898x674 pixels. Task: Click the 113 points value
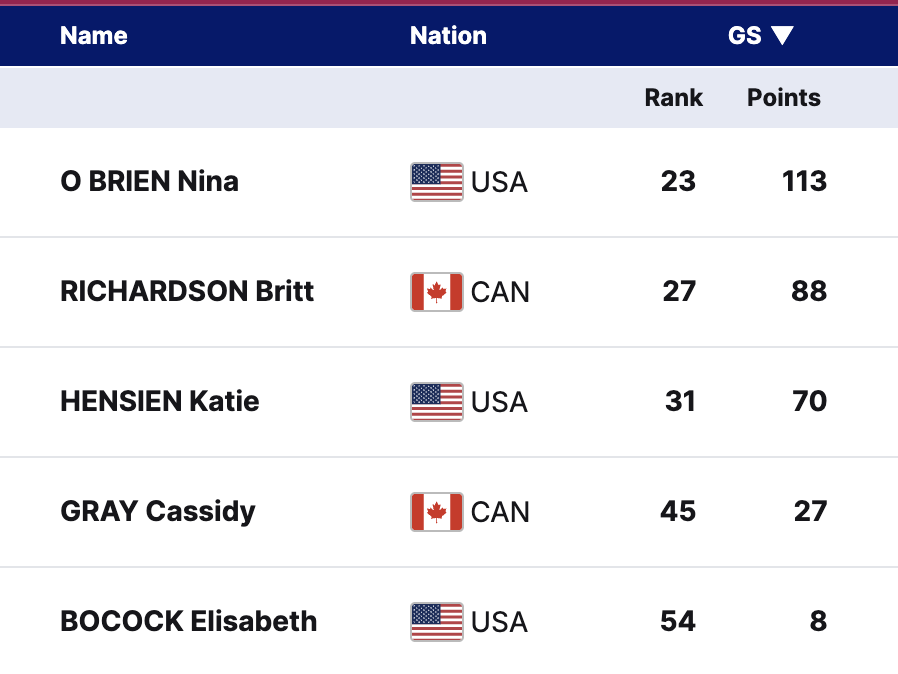pos(804,182)
